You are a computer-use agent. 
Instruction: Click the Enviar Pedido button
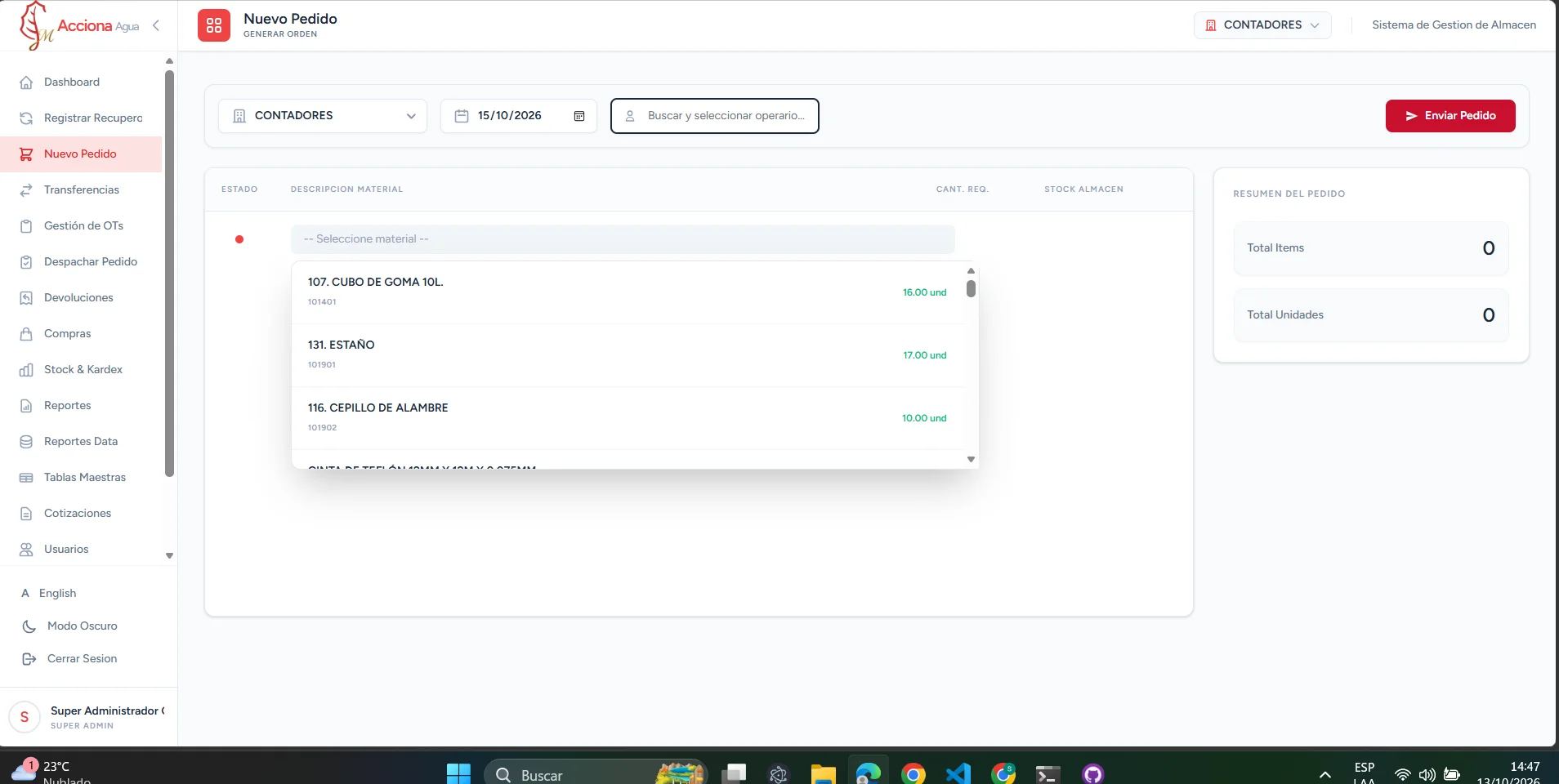(1450, 116)
